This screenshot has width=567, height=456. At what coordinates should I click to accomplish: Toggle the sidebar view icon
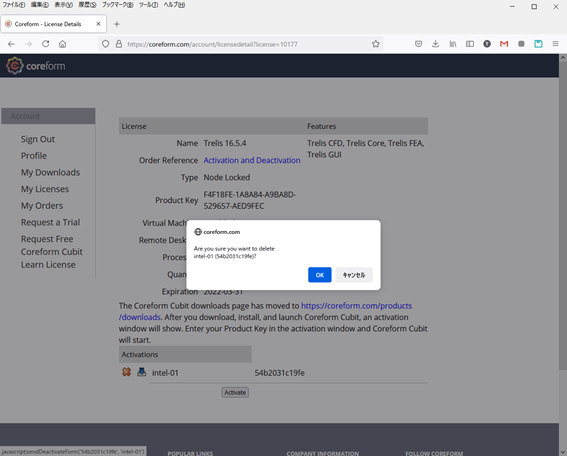470,44
